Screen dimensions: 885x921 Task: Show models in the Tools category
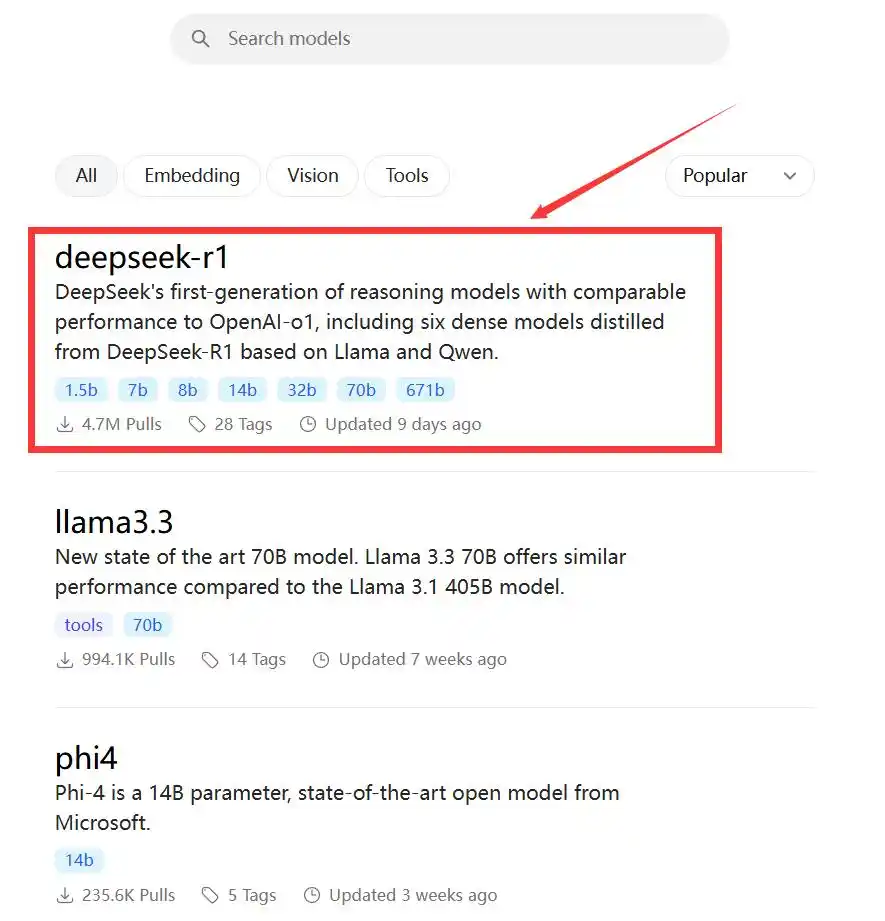[407, 176]
